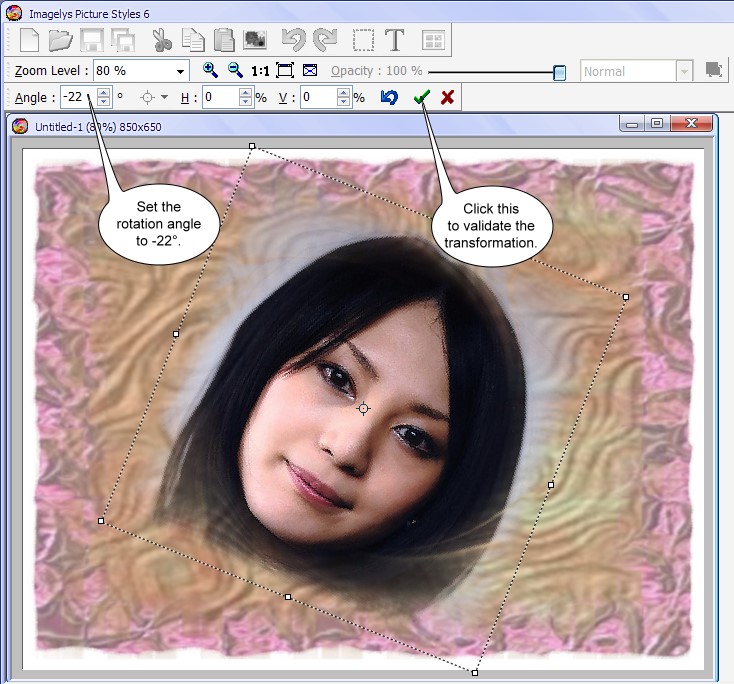Undo the last action with the left arrow
The image size is (734, 684).
(x=294, y=40)
